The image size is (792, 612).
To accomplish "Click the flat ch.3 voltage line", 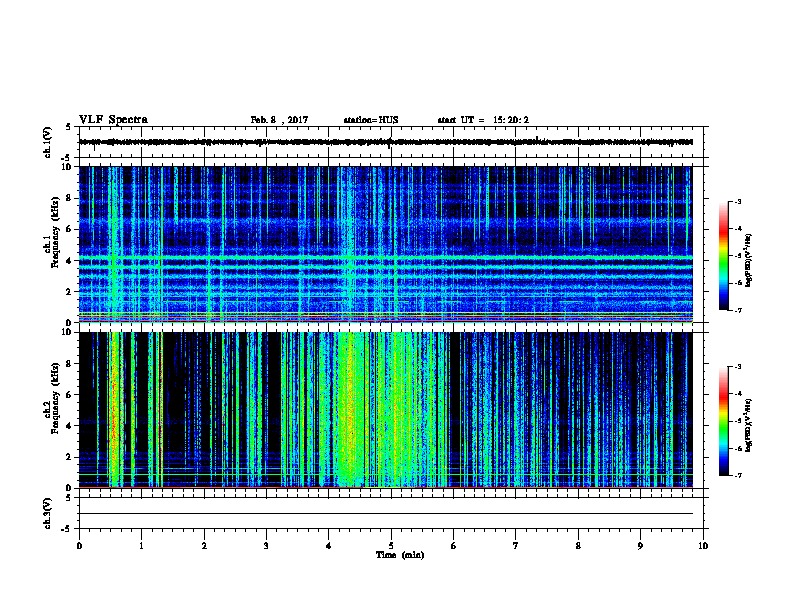I will pos(386,514).
